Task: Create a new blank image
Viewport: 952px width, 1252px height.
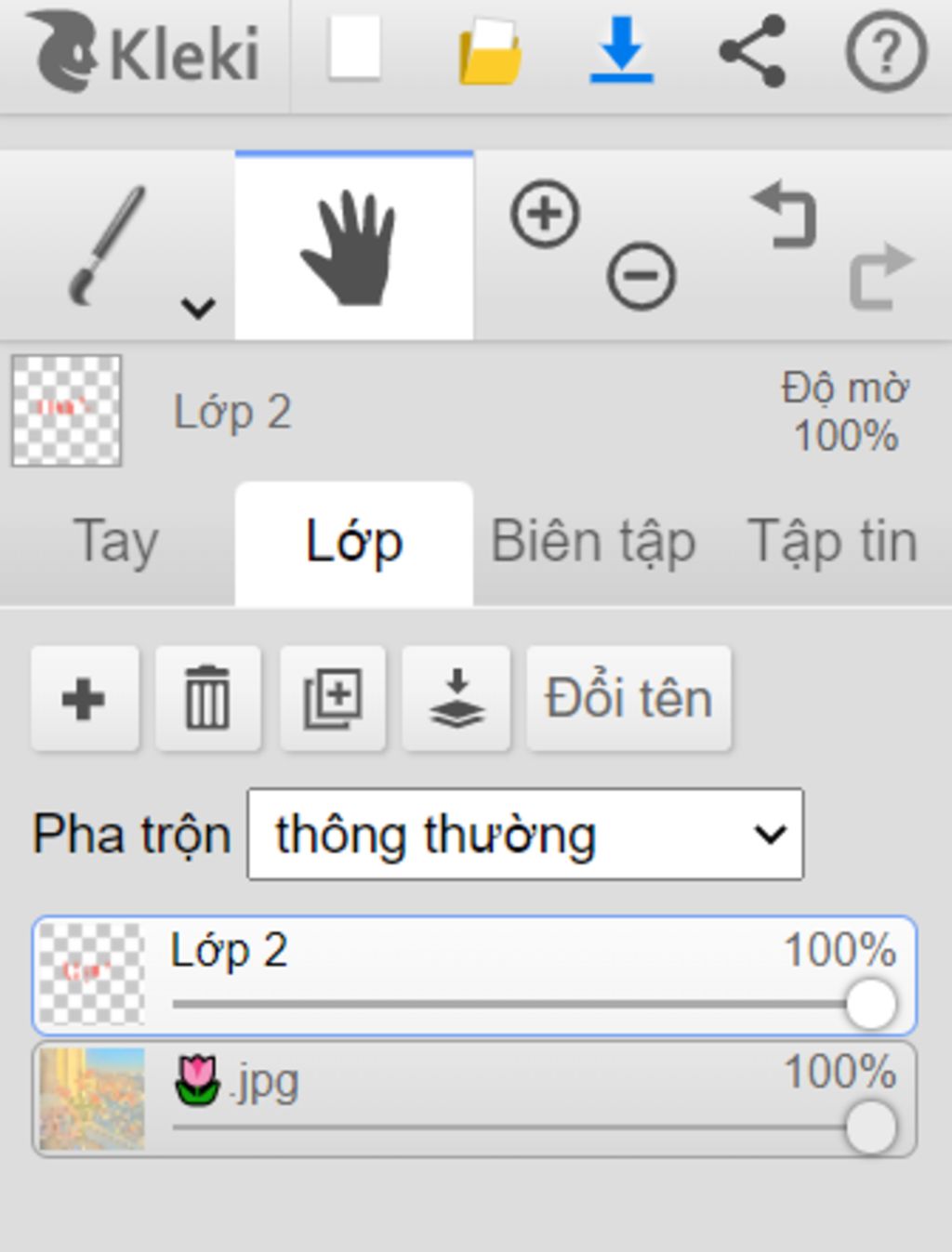Action: 355,48
